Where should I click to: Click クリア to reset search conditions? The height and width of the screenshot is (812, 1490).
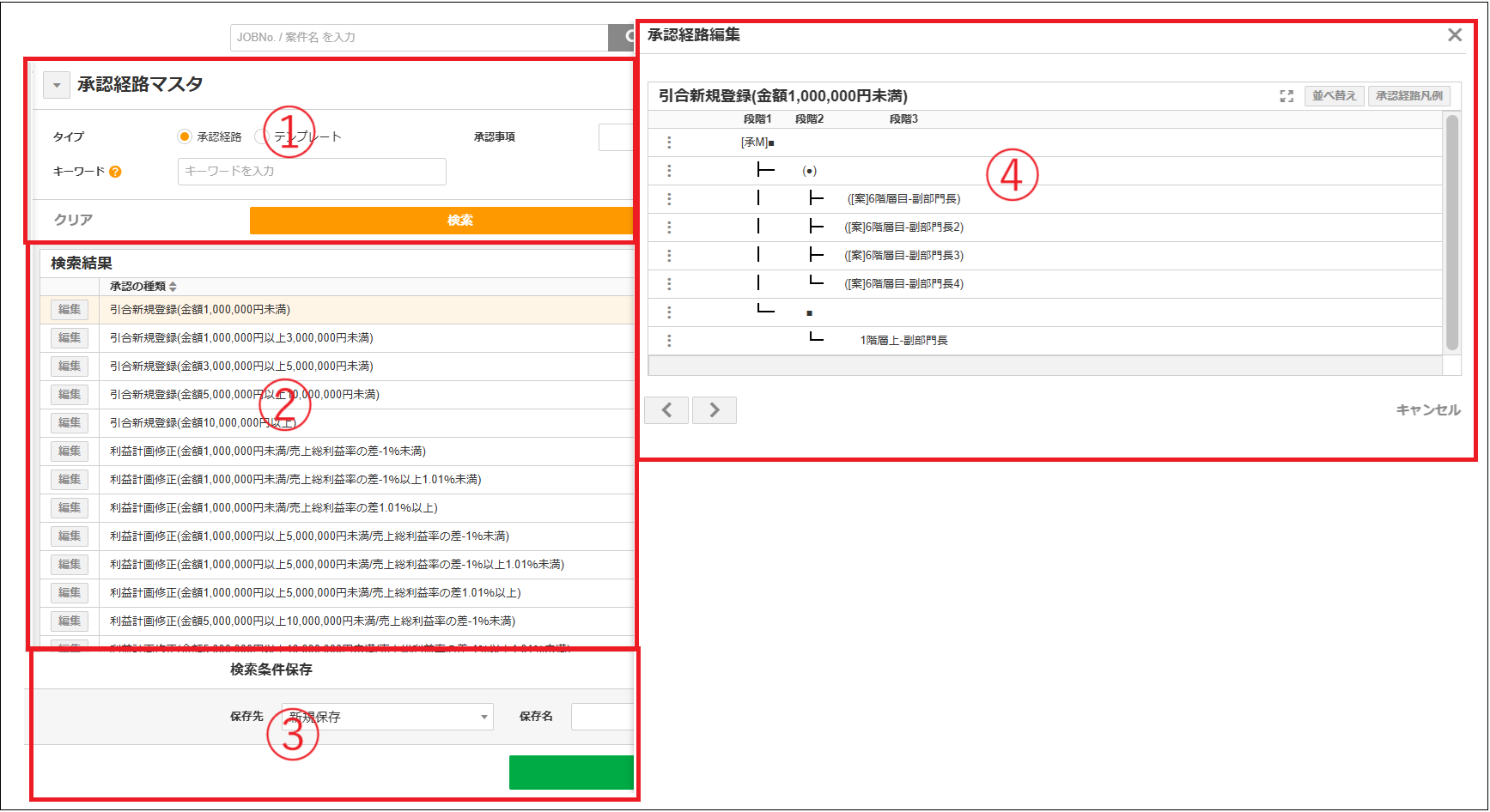point(73,220)
